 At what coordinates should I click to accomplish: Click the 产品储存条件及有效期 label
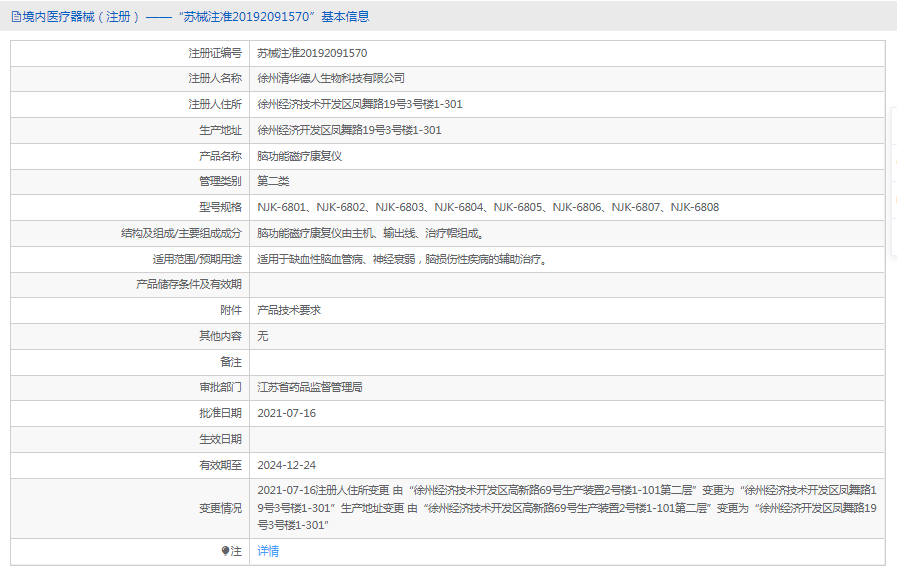[189, 284]
